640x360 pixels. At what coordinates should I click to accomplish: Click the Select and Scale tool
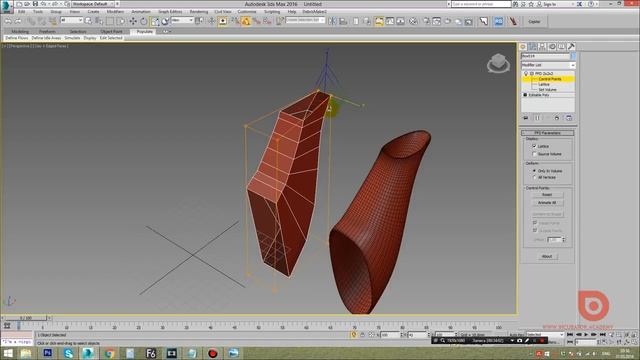pos(155,21)
